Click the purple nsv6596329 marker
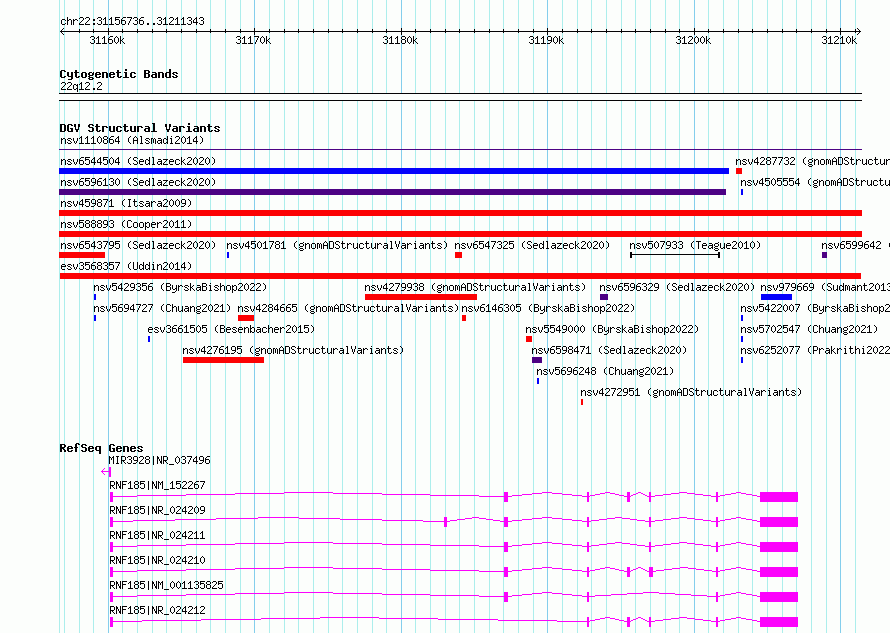Viewport: 890px width, 633px height. (604, 297)
